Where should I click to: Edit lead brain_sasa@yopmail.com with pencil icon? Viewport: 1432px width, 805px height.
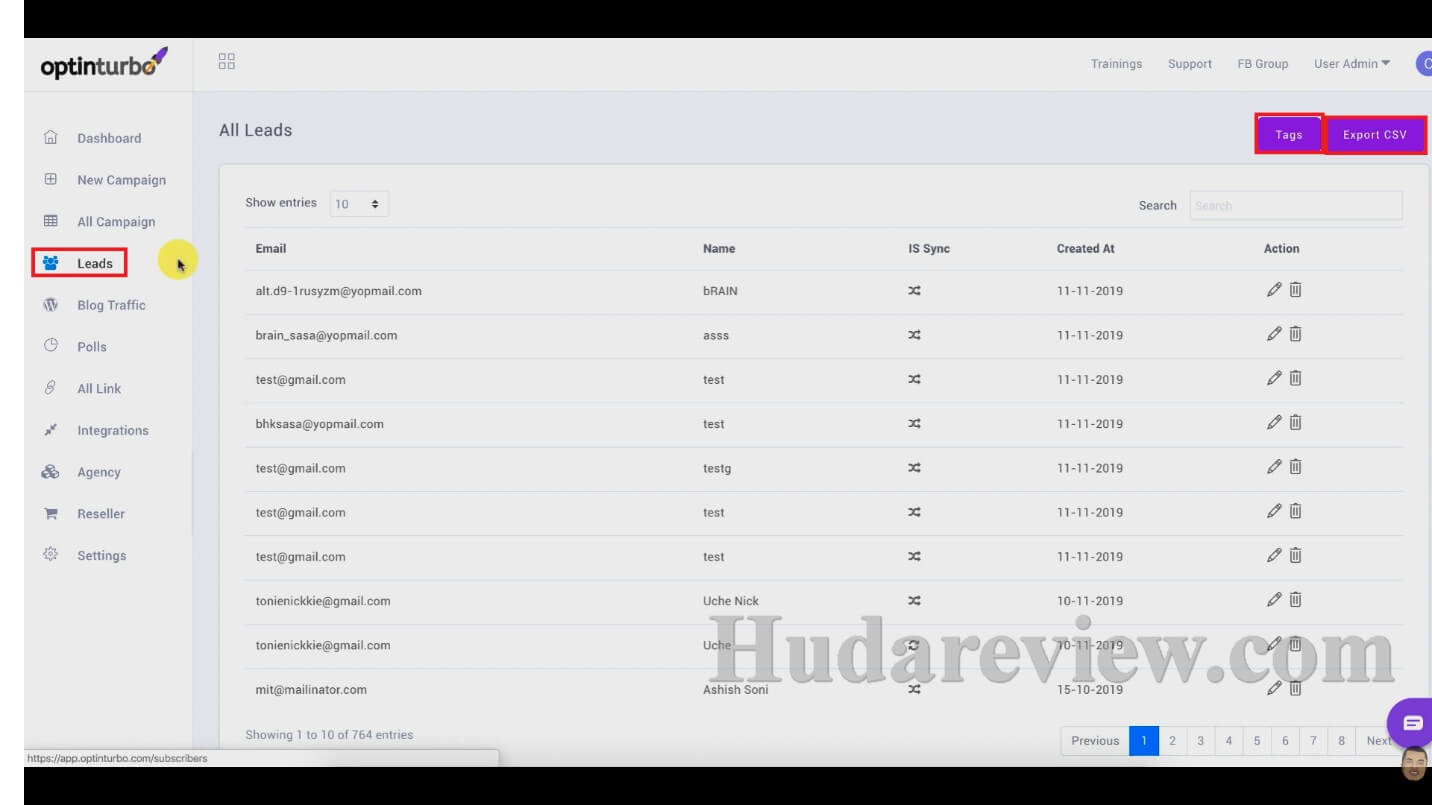click(1274, 334)
